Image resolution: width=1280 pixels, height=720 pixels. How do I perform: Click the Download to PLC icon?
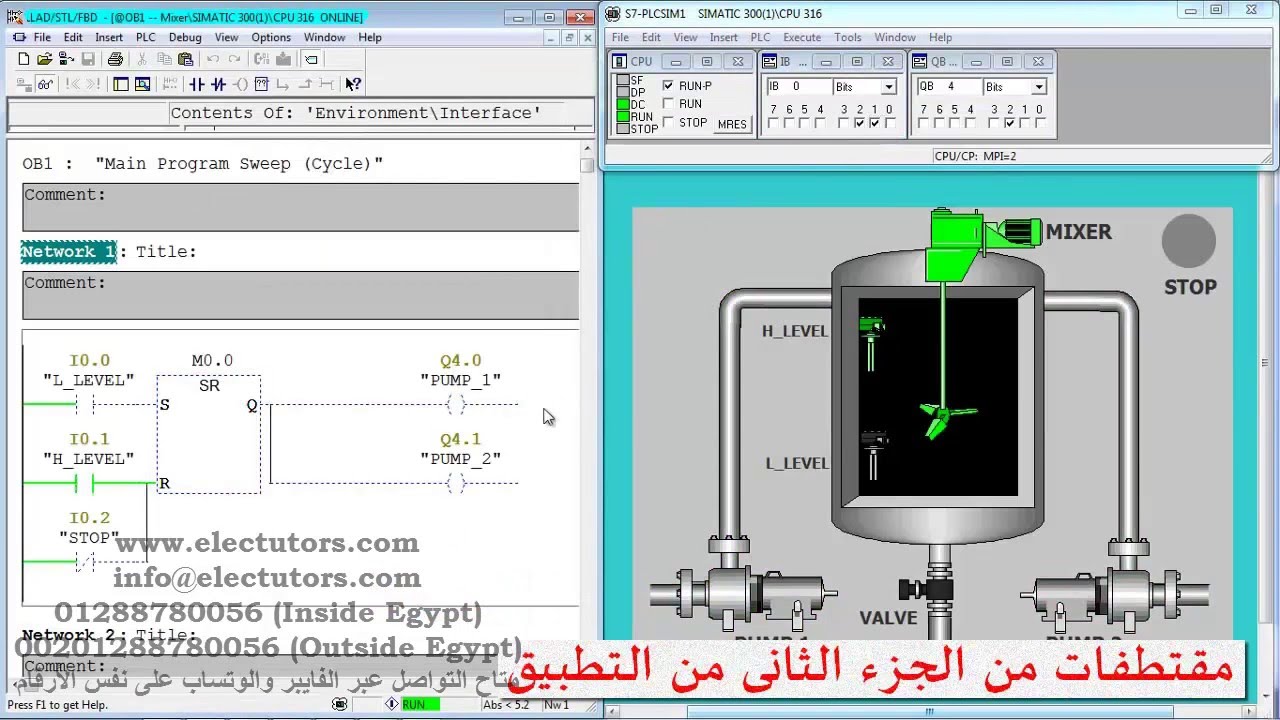coord(283,59)
